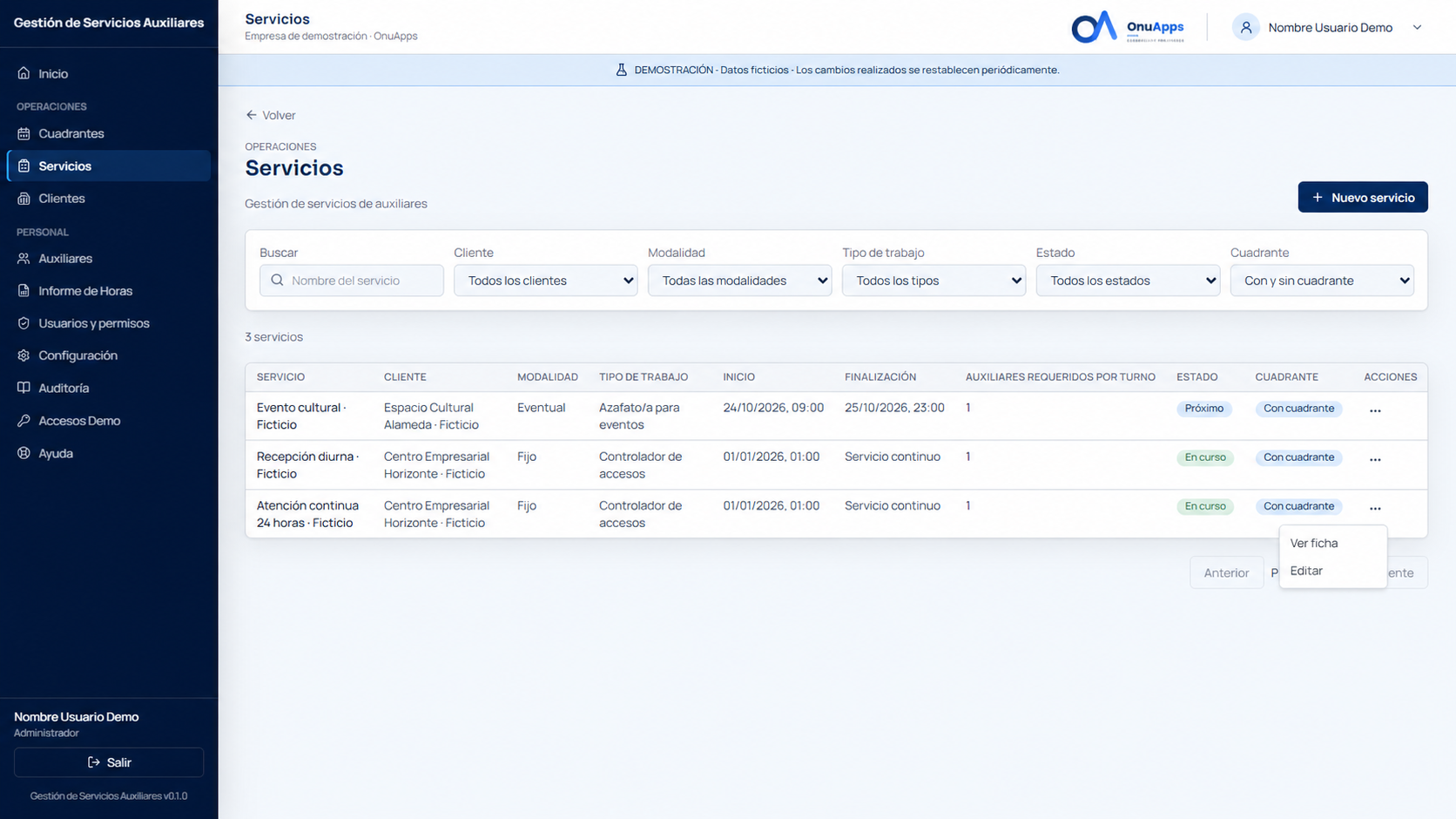Click the user avatar icon in header
This screenshot has width=1456, height=819.
click(x=1246, y=27)
